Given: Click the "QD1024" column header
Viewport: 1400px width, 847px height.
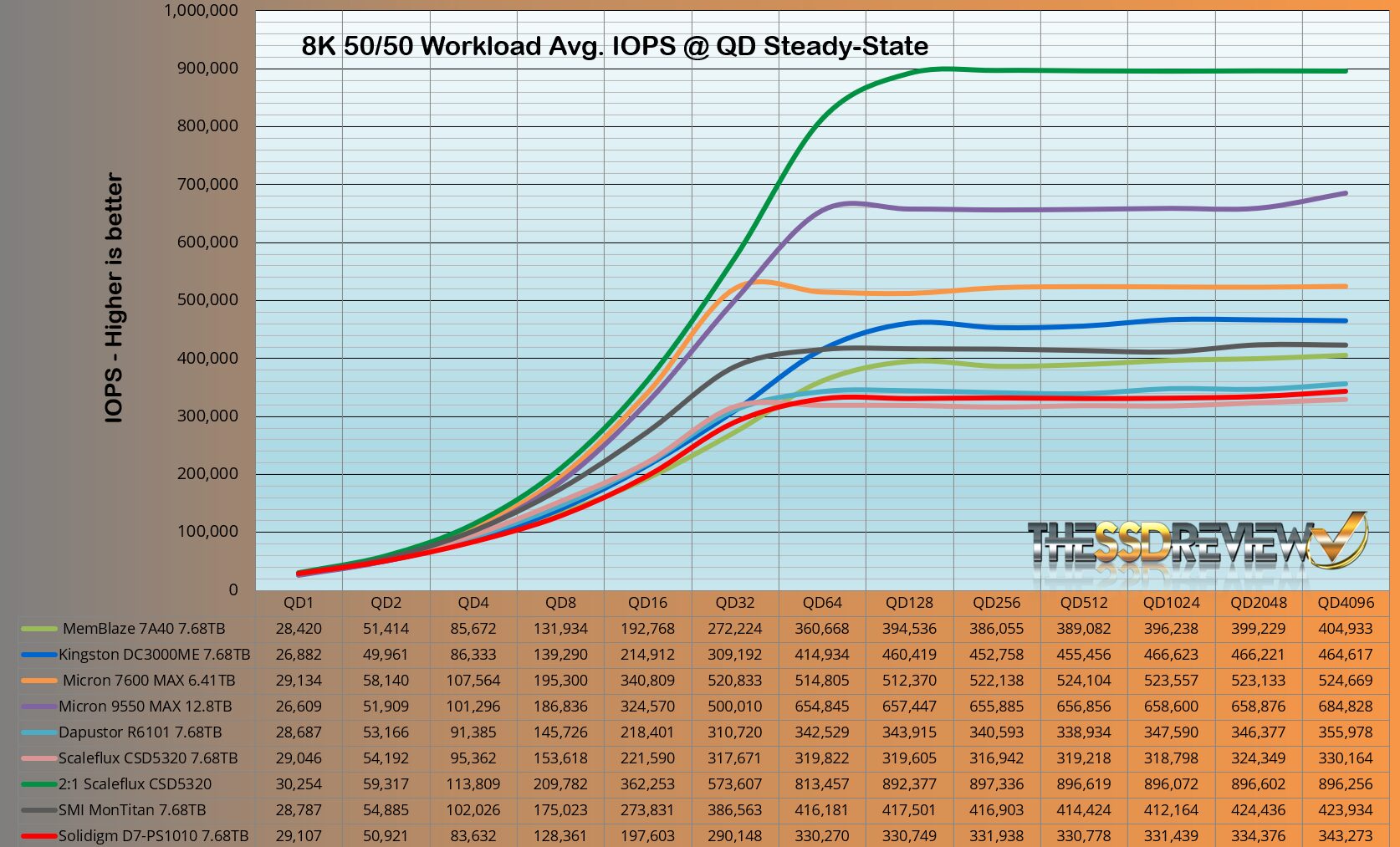Looking at the screenshot, I should click(1171, 603).
